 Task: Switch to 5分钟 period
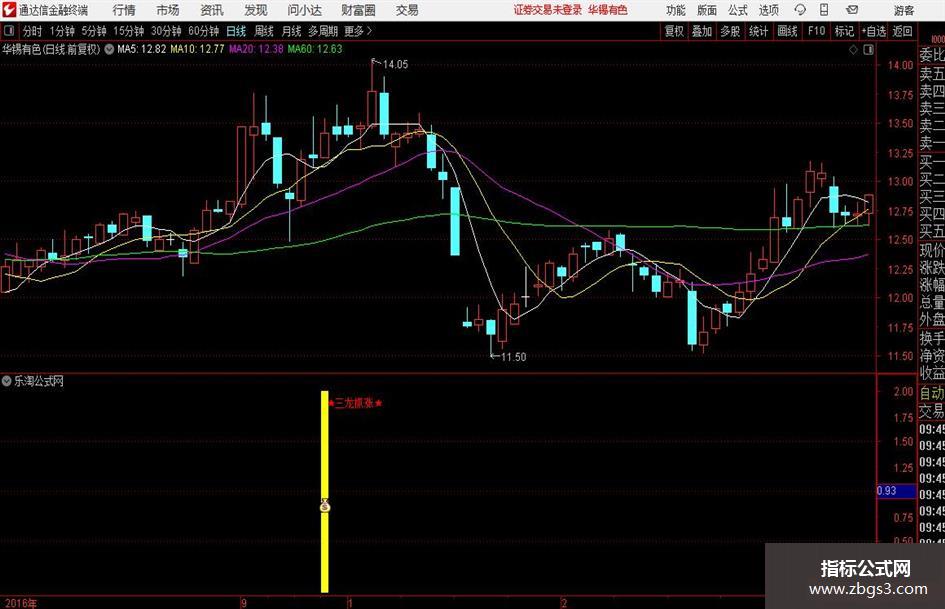pyautogui.click(x=93, y=31)
